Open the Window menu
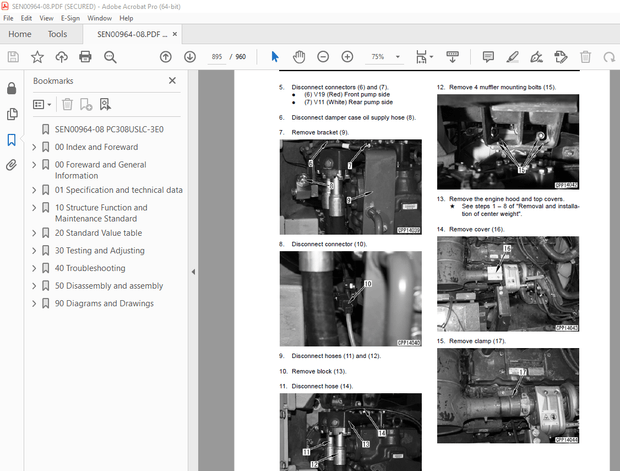The width and height of the screenshot is (620, 471). click(x=99, y=18)
